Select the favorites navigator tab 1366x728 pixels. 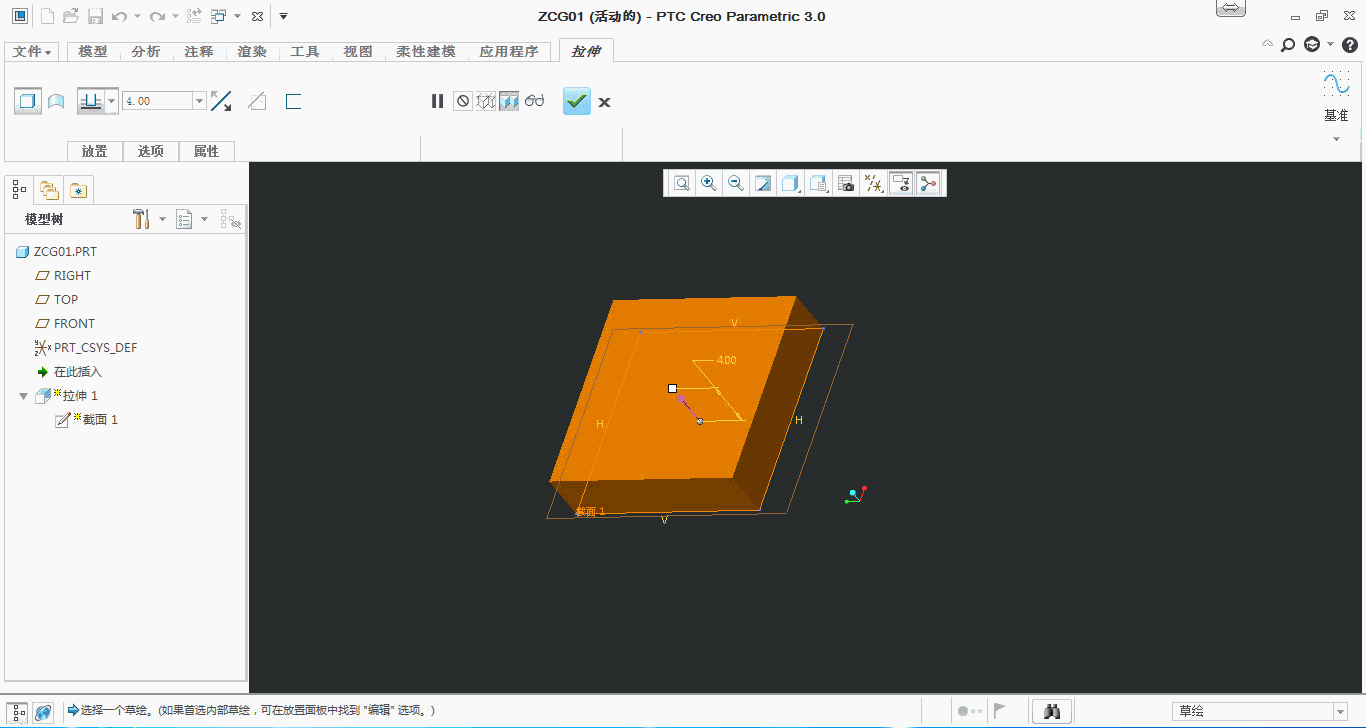pos(79,189)
